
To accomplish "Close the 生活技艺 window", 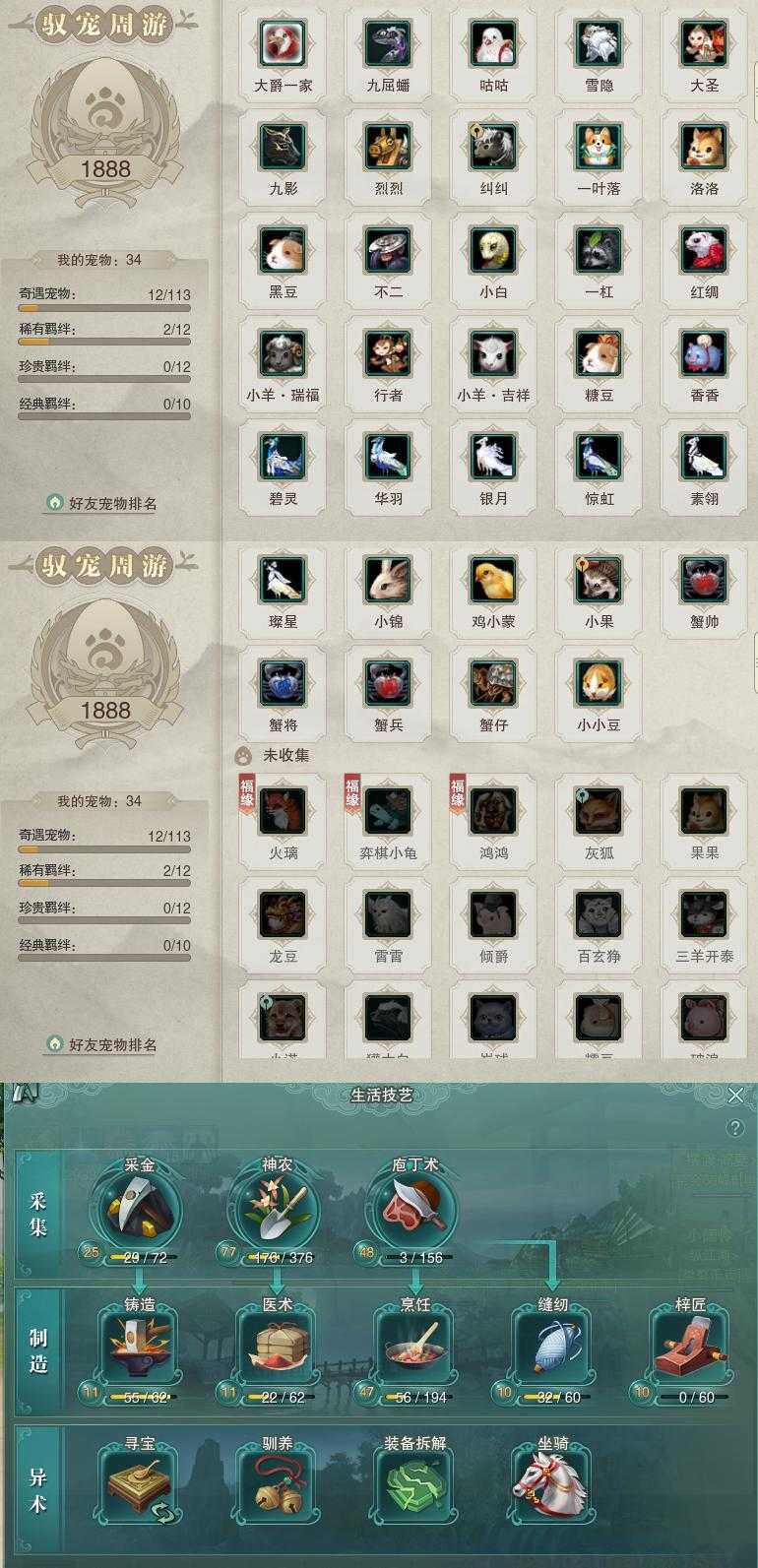I will pyautogui.click(x=735, y=1095).
